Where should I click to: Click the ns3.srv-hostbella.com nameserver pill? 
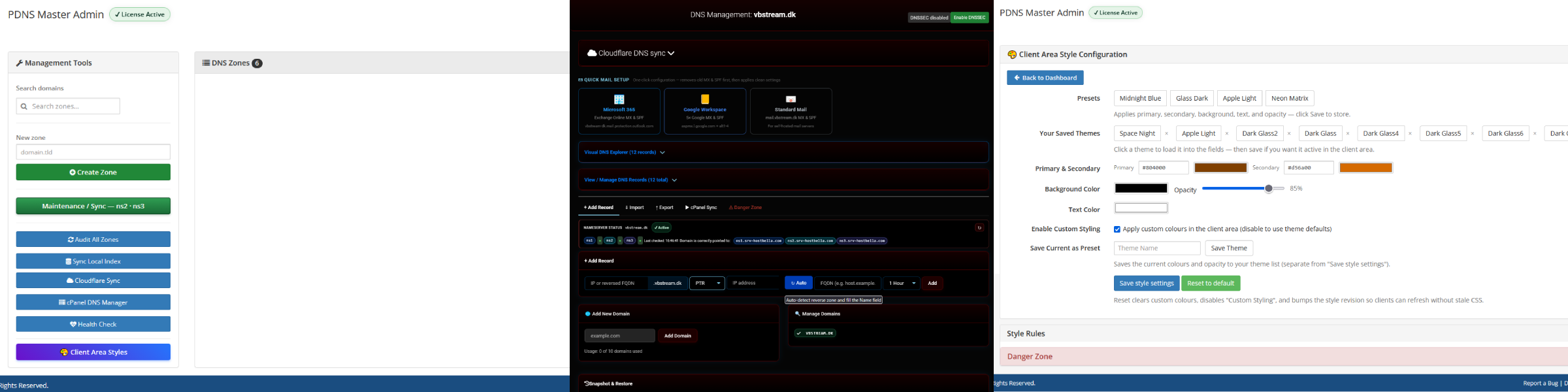[x=862, y=240]
